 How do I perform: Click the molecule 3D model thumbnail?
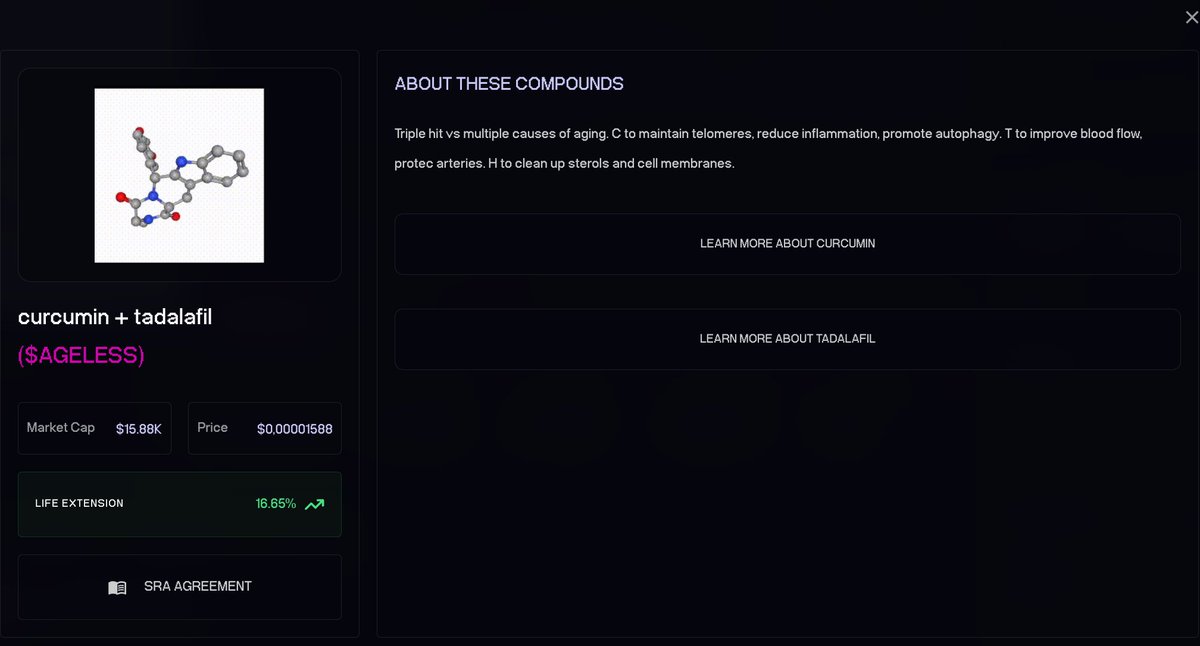(179, 175)
